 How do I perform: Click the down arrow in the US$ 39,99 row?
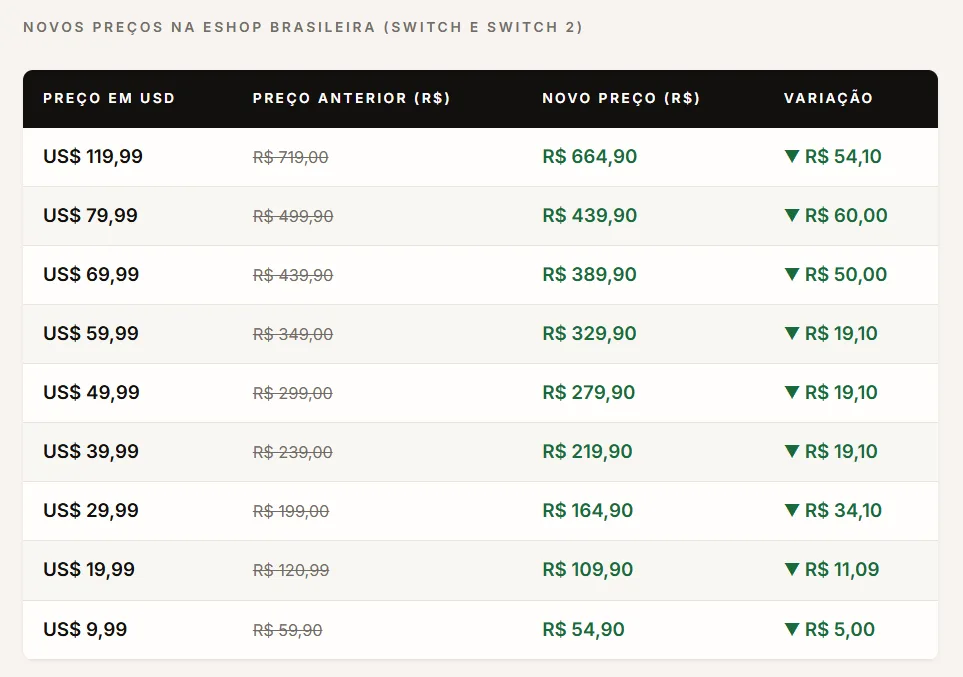792,451
